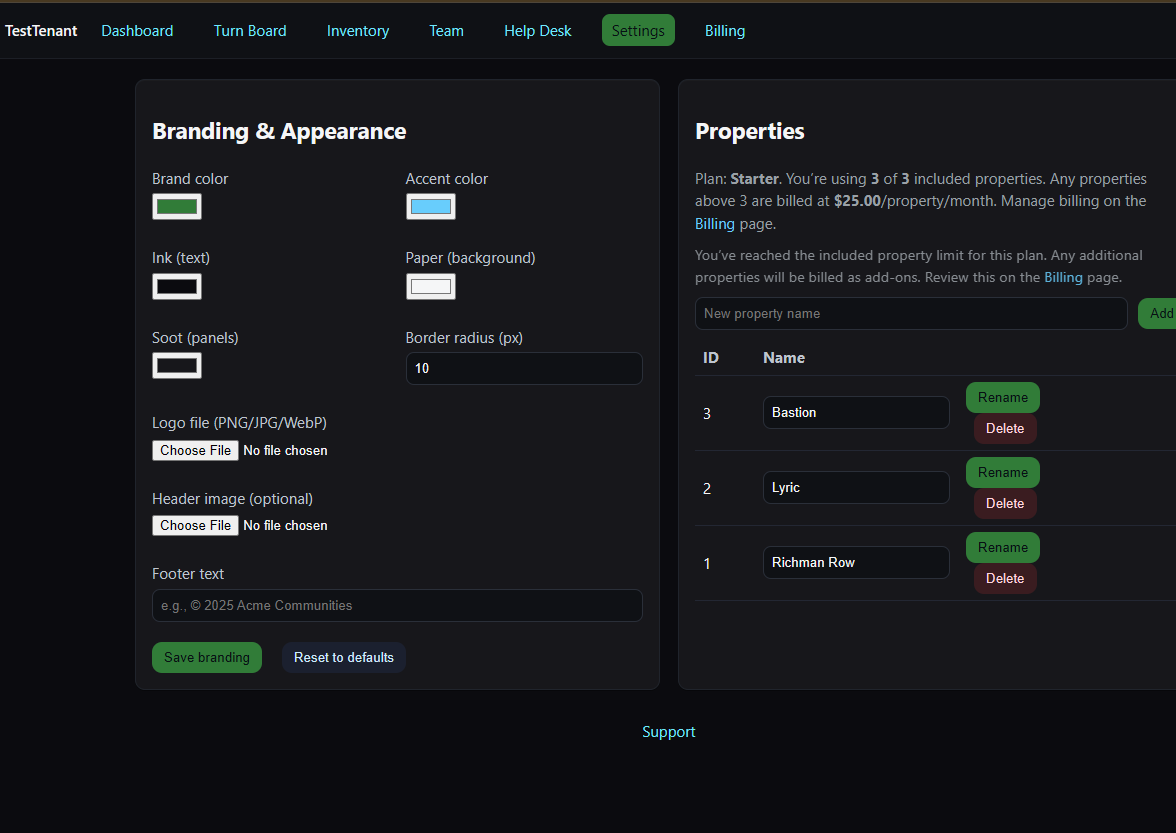
Task: Rename the Bastion property
Action: (x=1002, y=398)
